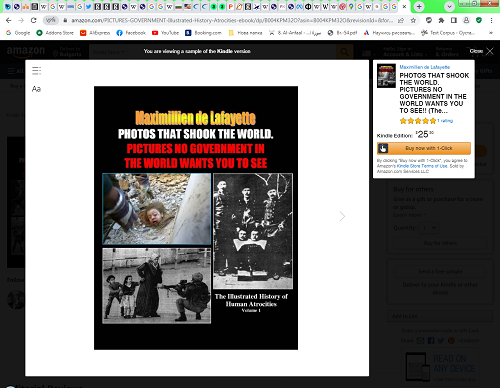
Task: Click Buy now with 1-Click button
Action: tap(424, 148)
